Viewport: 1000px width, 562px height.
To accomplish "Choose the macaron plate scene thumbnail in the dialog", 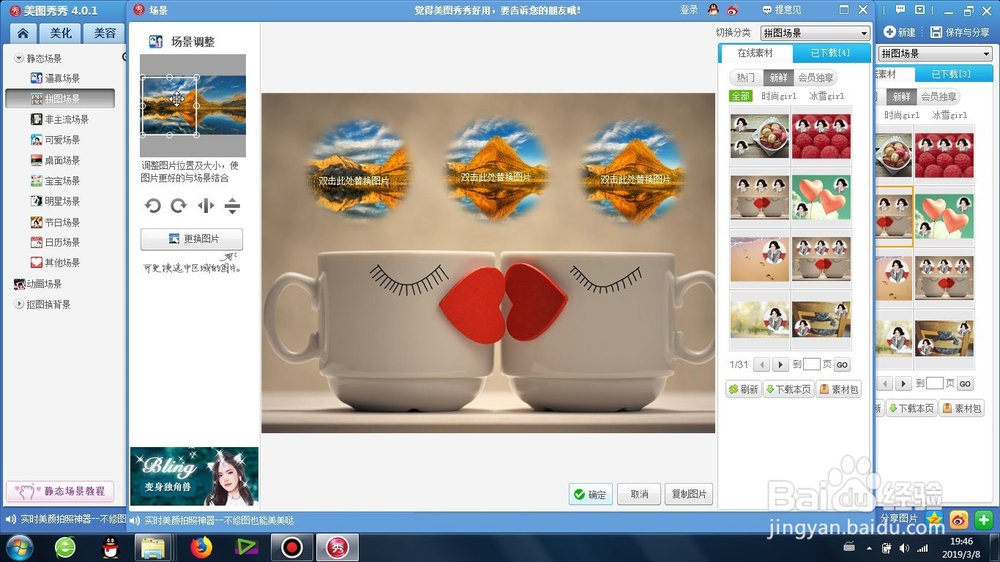I will tap(760, 137).
